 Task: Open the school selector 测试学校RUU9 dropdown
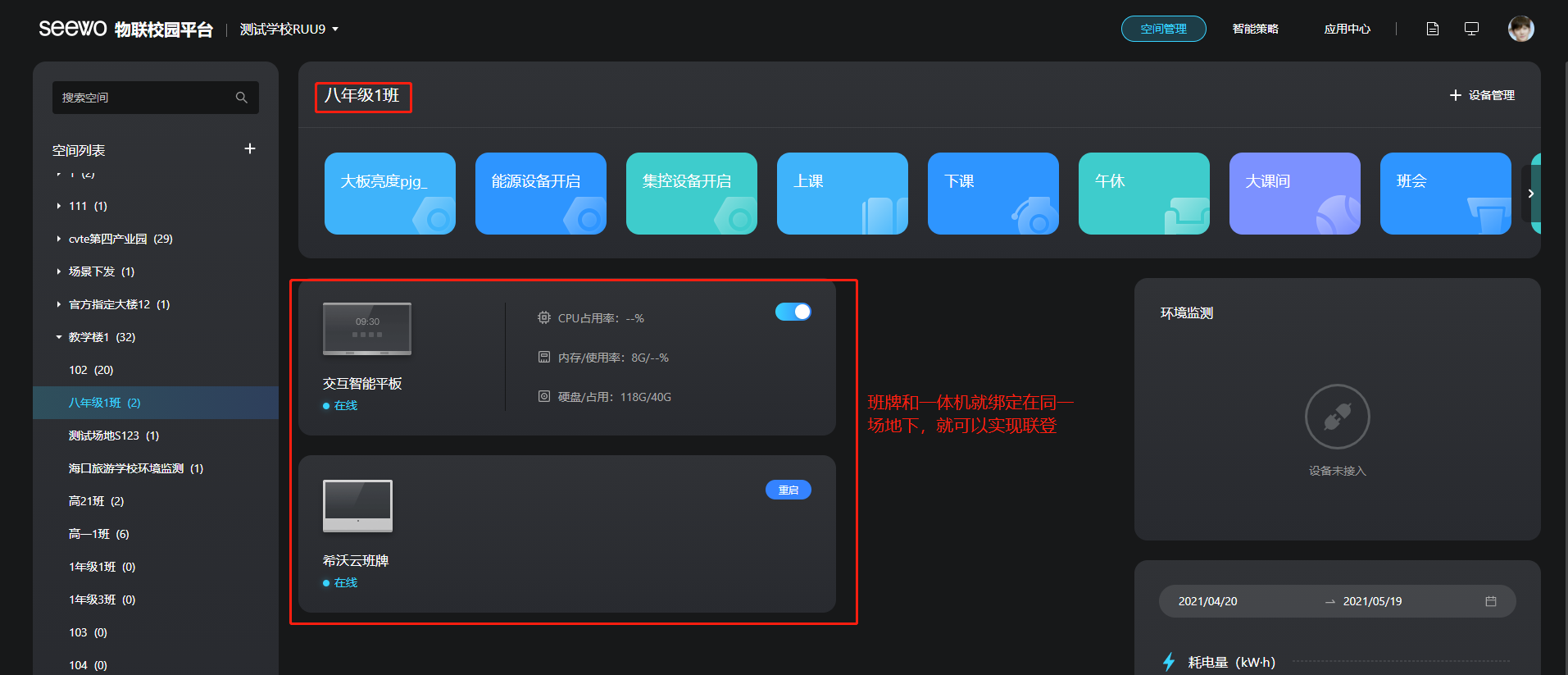point(289,30)
